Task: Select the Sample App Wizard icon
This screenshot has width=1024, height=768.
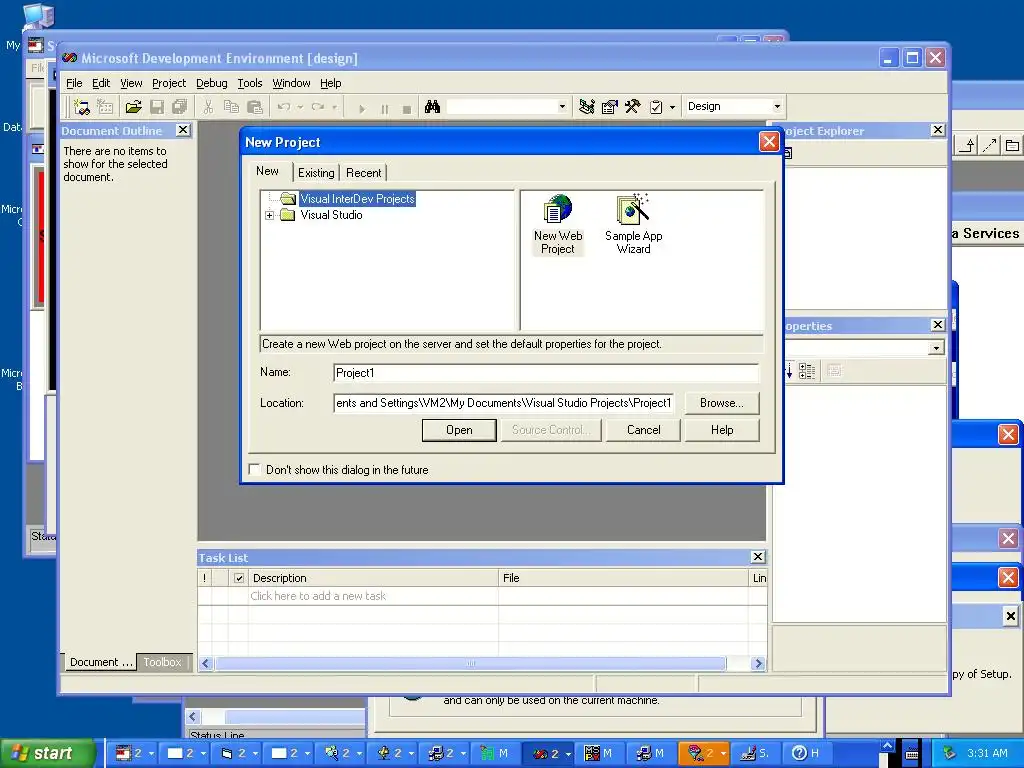Action: [633, 225]
